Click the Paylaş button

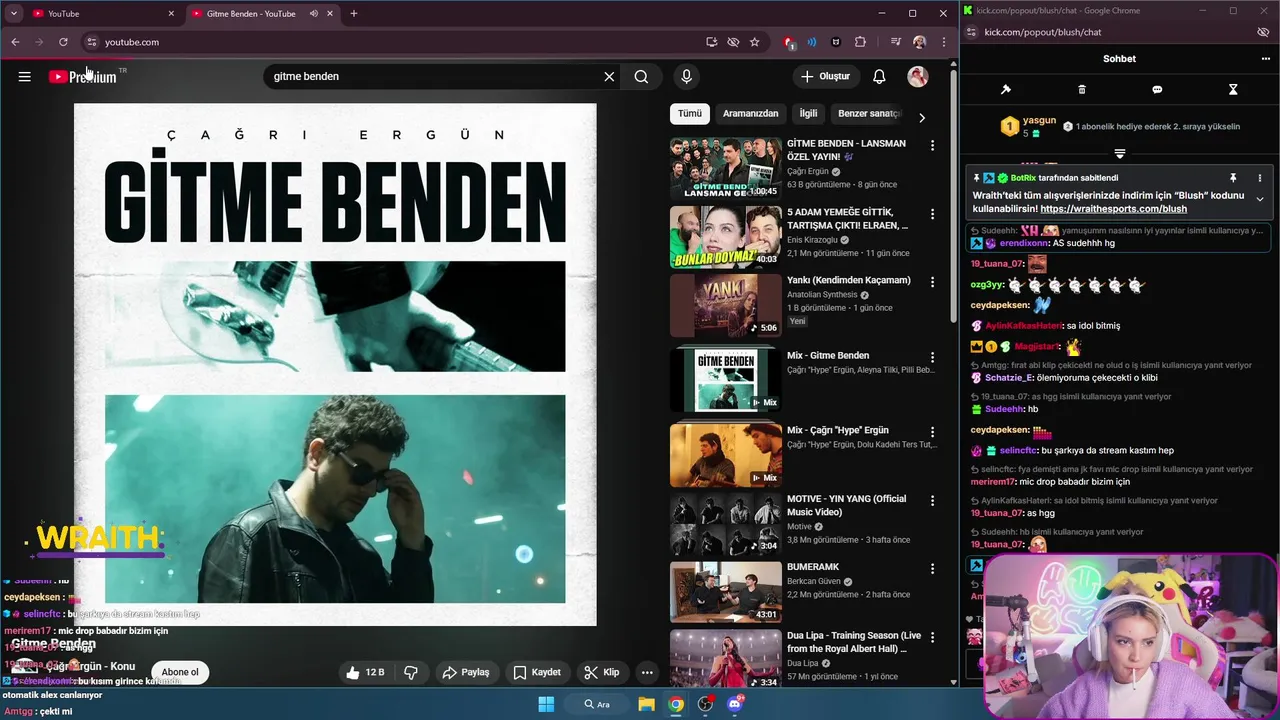coord(466,672)
